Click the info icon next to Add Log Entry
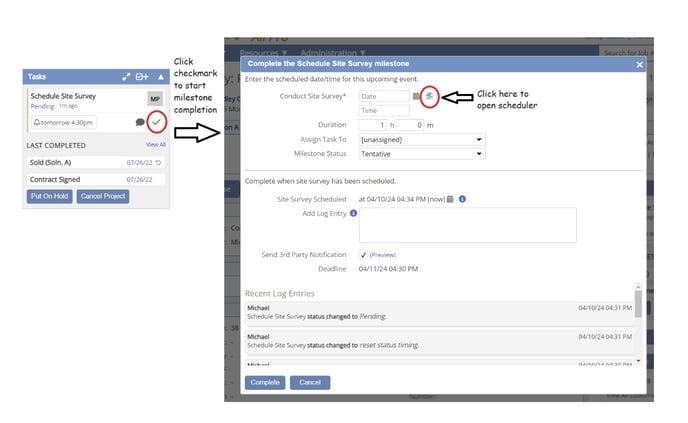 pyautogui.click(x=354, y=213)
